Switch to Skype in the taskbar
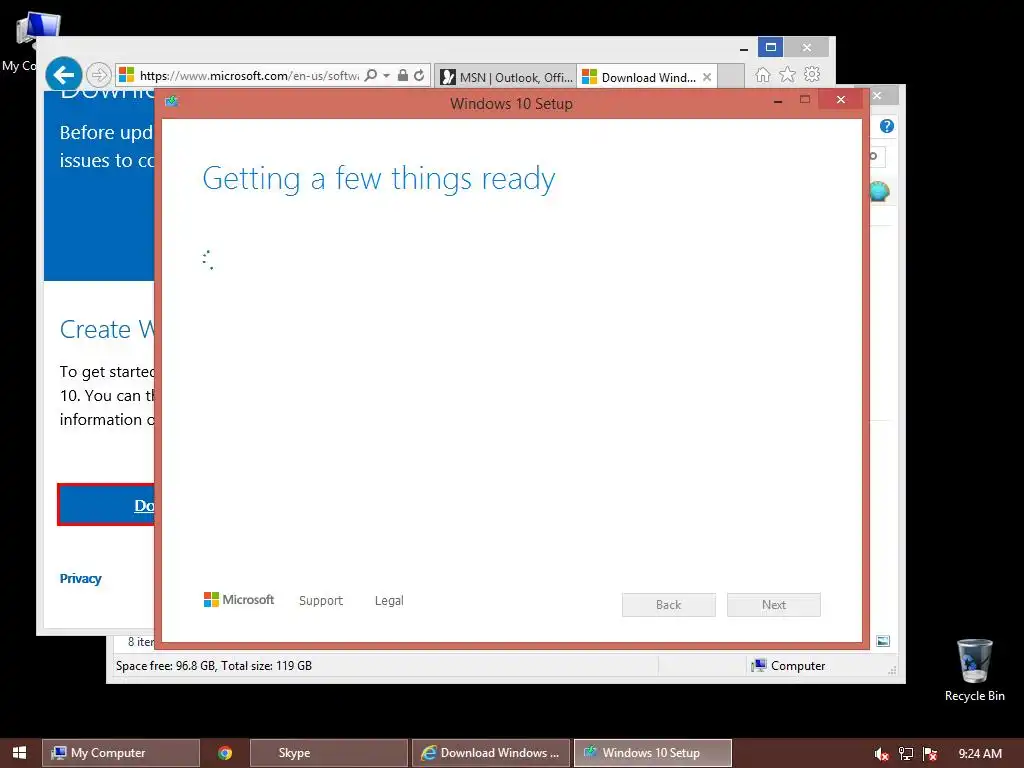This screenshot has height=768, width=1024. pos(329,753)
